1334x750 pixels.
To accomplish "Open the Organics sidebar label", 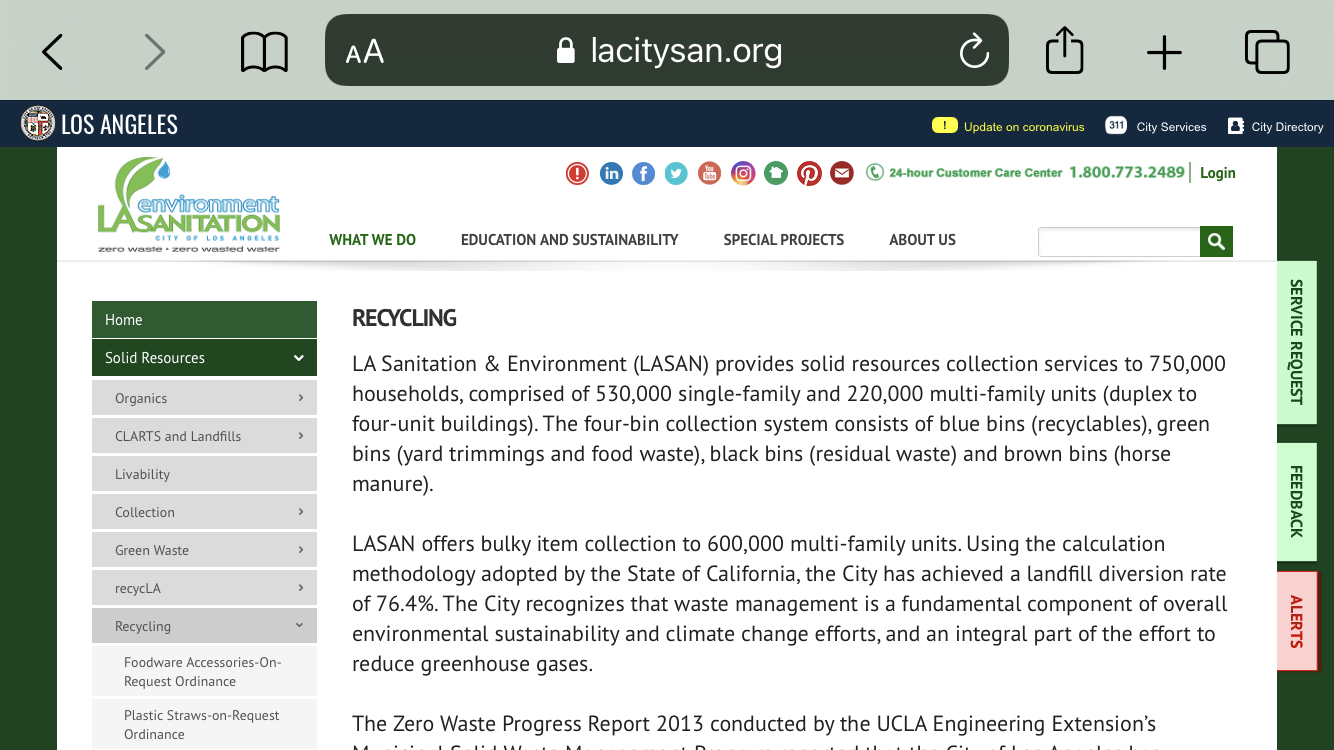I will click(141, 398).
